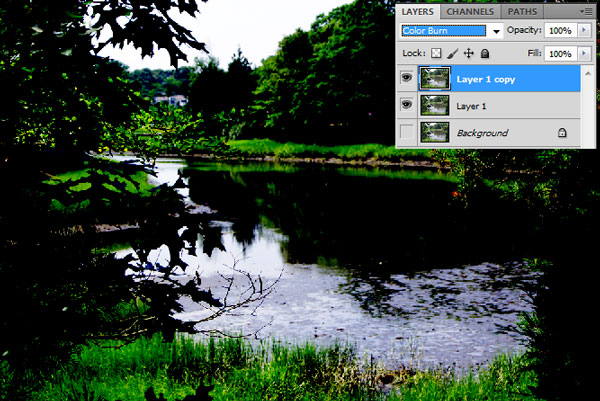Viewport: 600px width, 401px height.
Task: Toggle Lock transparent pixels
Action: [436, 53]
